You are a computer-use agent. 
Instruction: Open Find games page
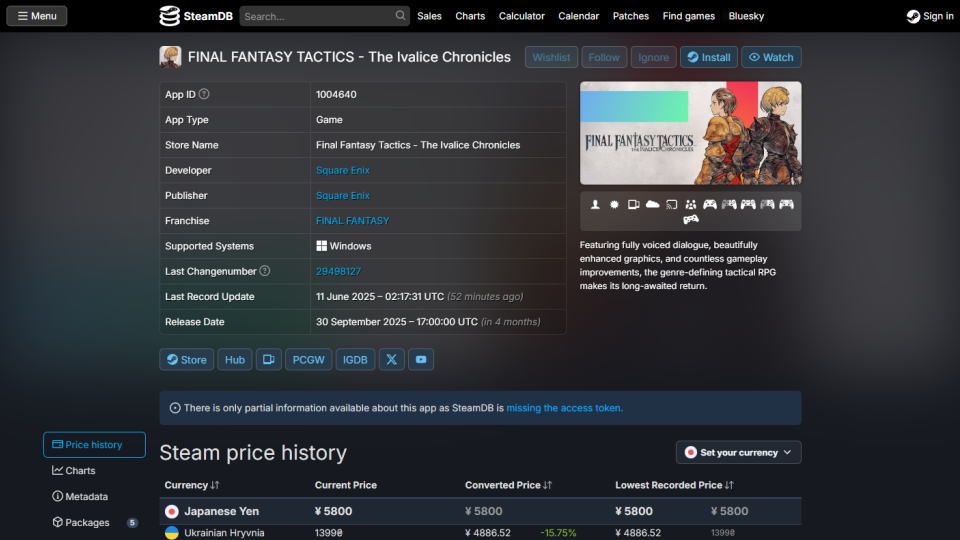click(x=688, y=16)
